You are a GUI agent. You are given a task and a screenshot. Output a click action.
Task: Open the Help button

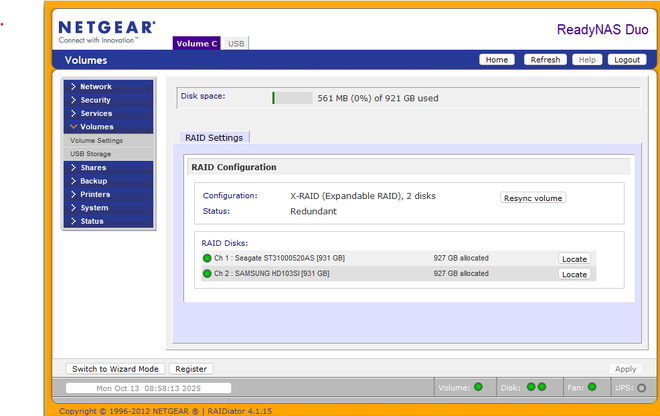[x=587, y=60]
